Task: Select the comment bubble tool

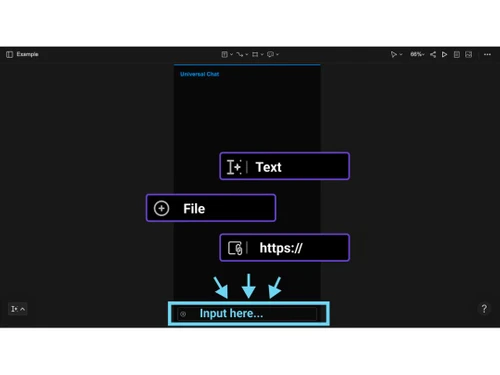Action: (x=270, y=54)
